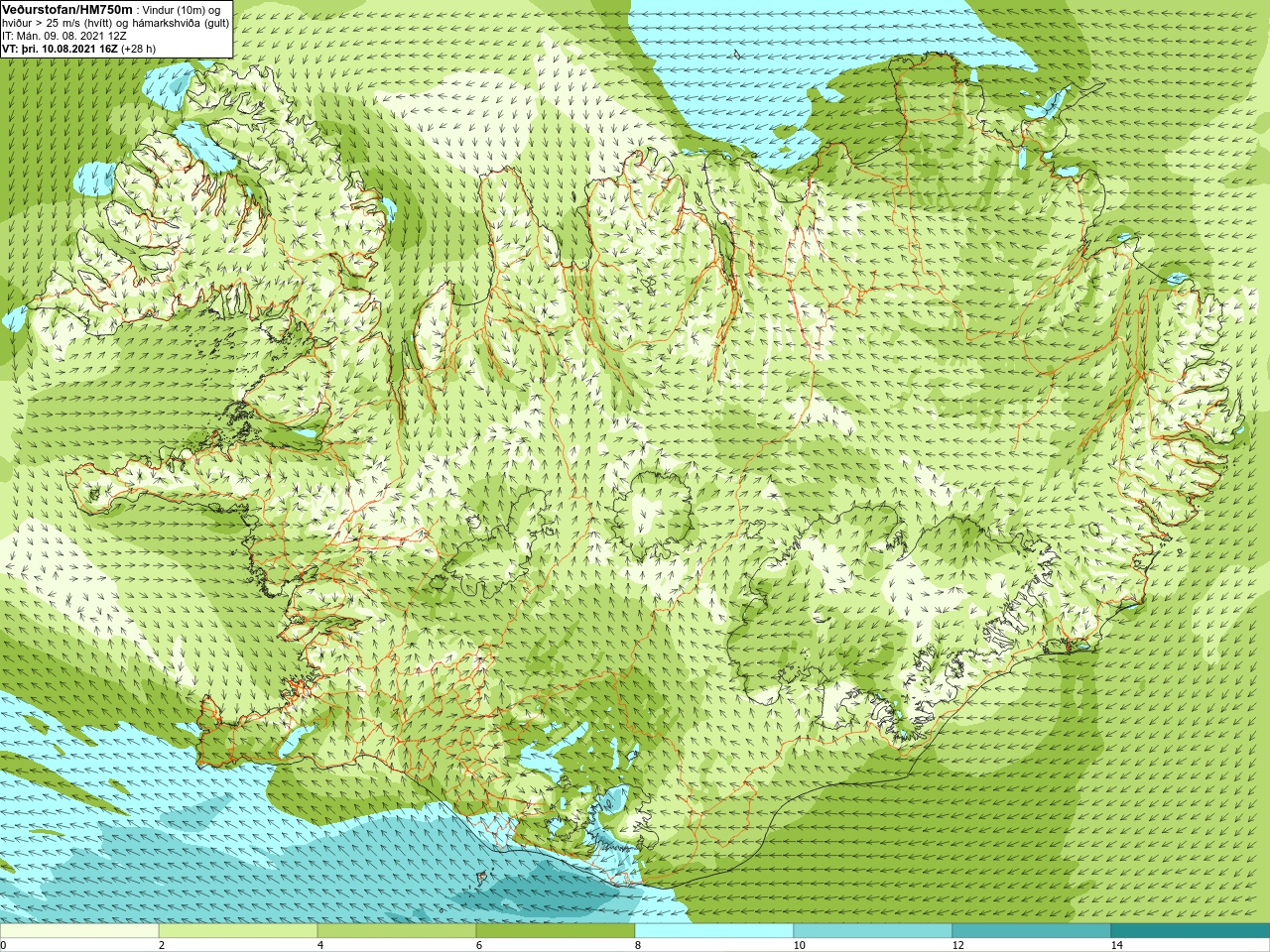
Task: Click the scale label '0'
Action: click(4, 945)
